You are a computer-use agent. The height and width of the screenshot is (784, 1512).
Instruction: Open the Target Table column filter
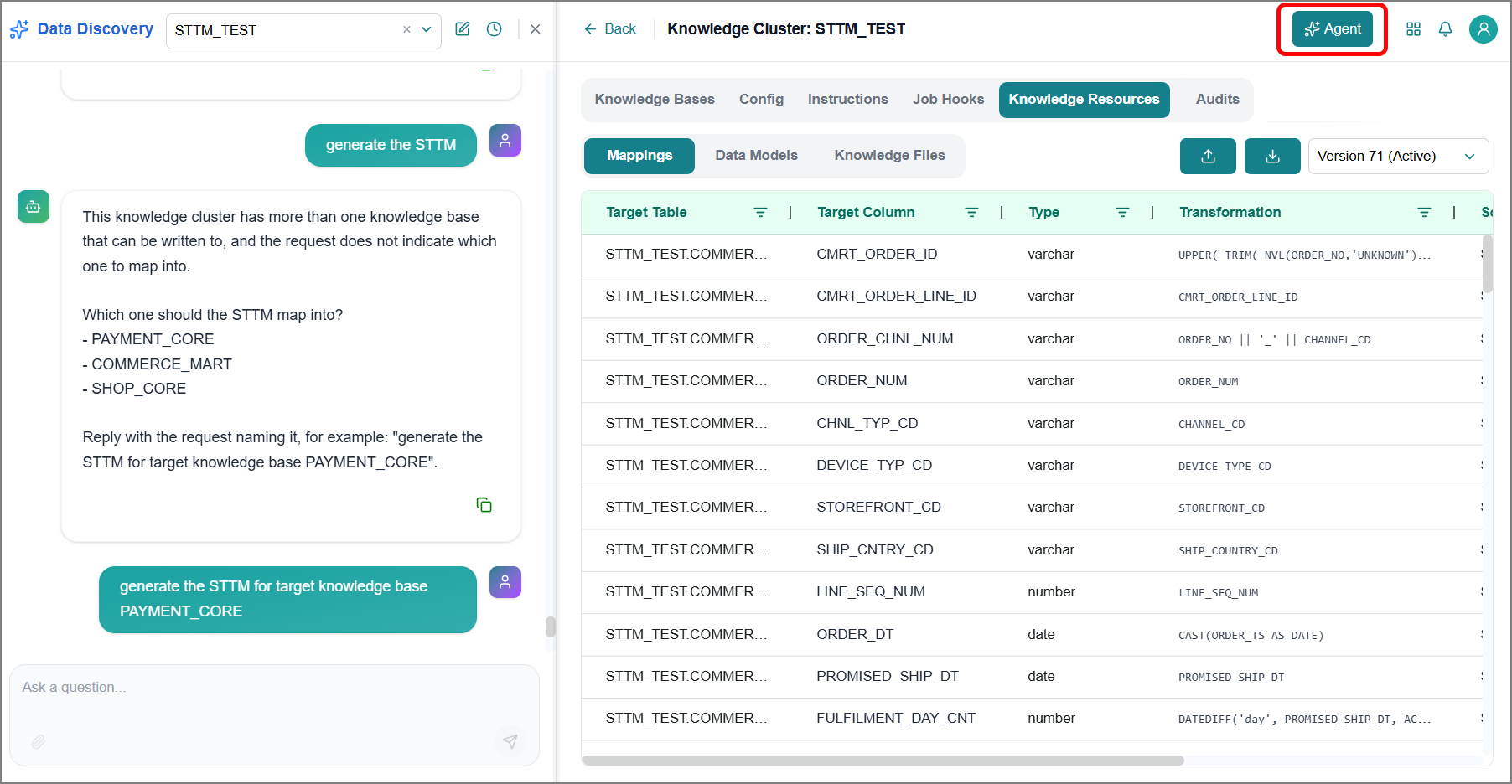760,213
